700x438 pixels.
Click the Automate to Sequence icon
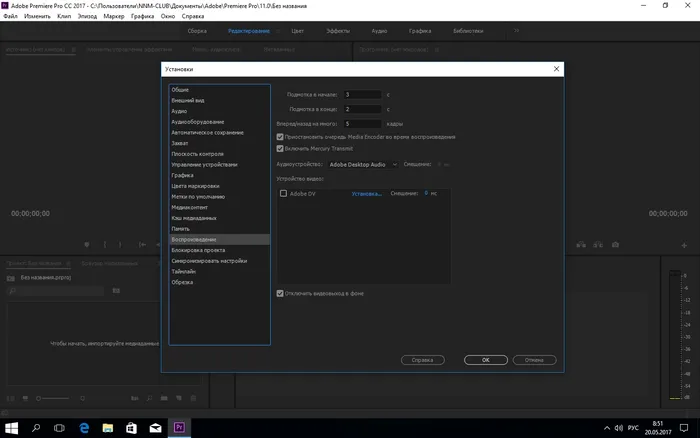pyautogui.click(x=134, y=398)
